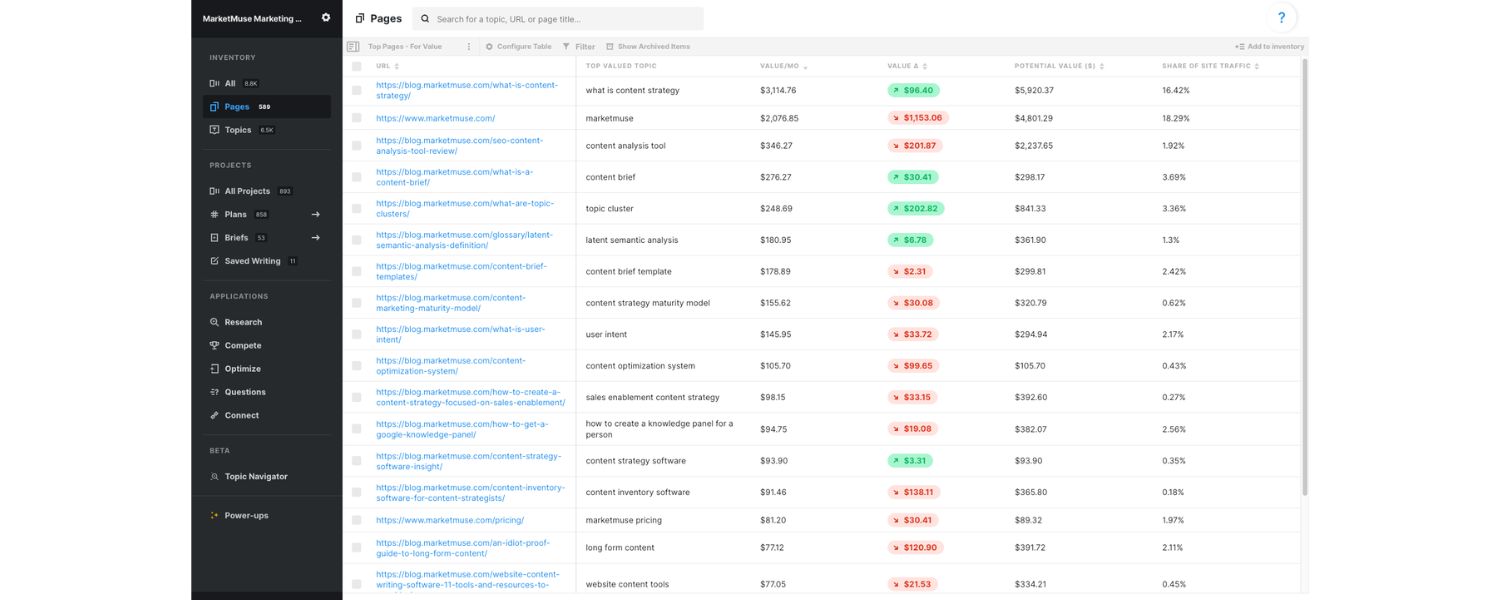Screen dimensions: 1500x600
Task: Check the select-all checkbox in the table header
Action: pos(356,64)
